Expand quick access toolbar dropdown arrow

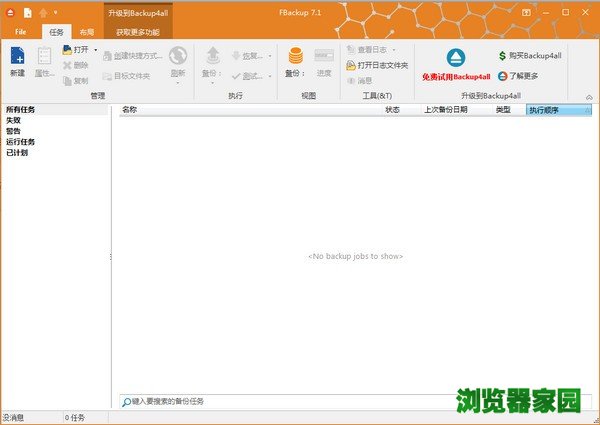55,13
